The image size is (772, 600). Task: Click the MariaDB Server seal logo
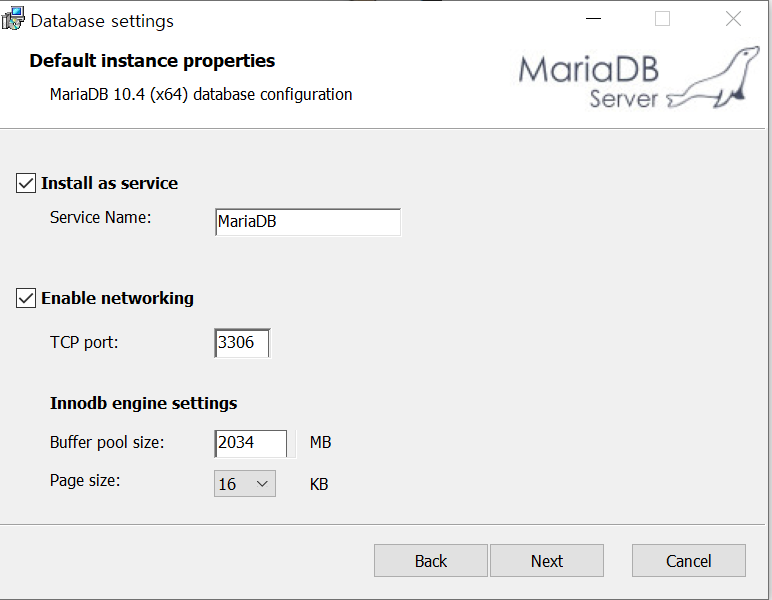coord(639,78)
